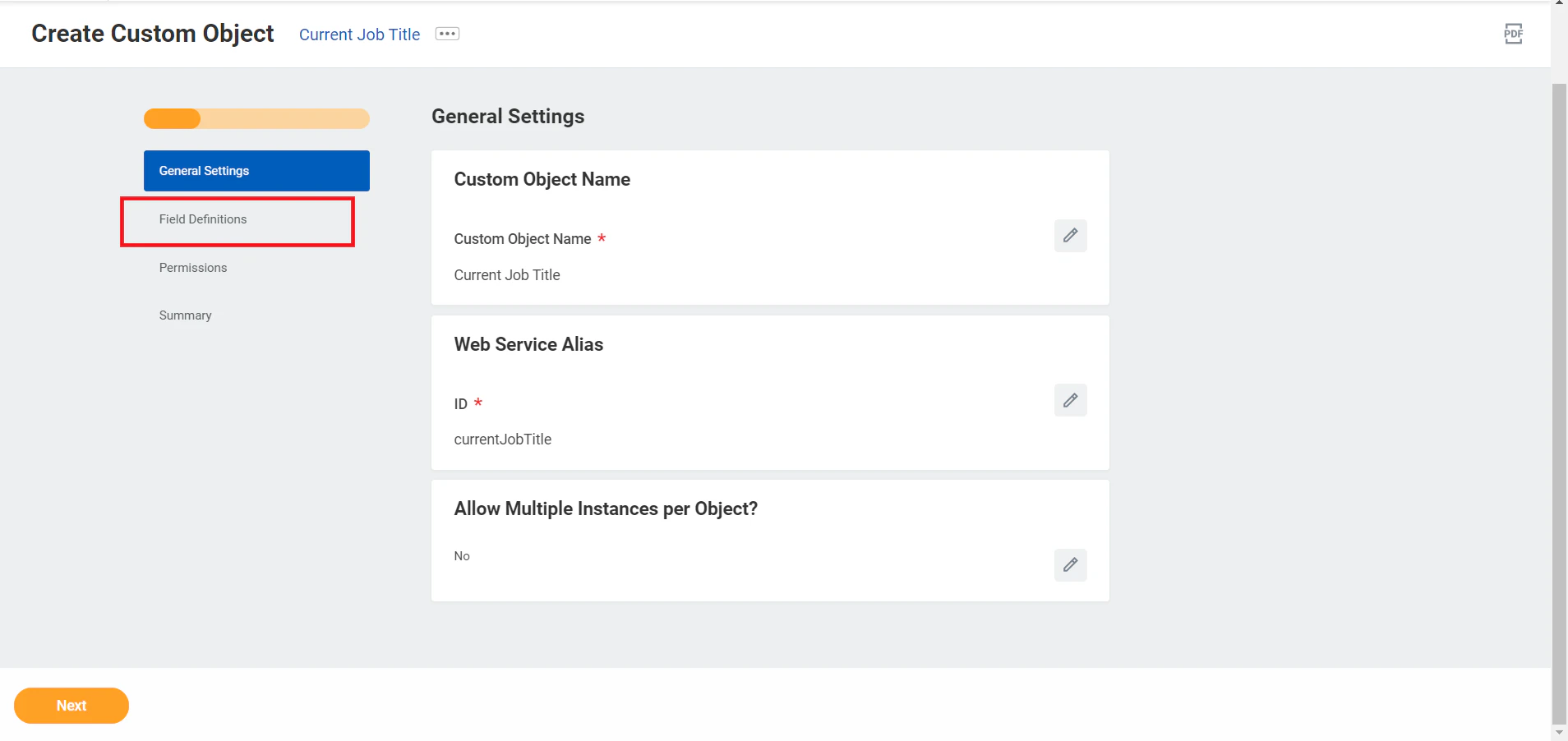Click the Web Service Alias card heading

click(528, 344)
